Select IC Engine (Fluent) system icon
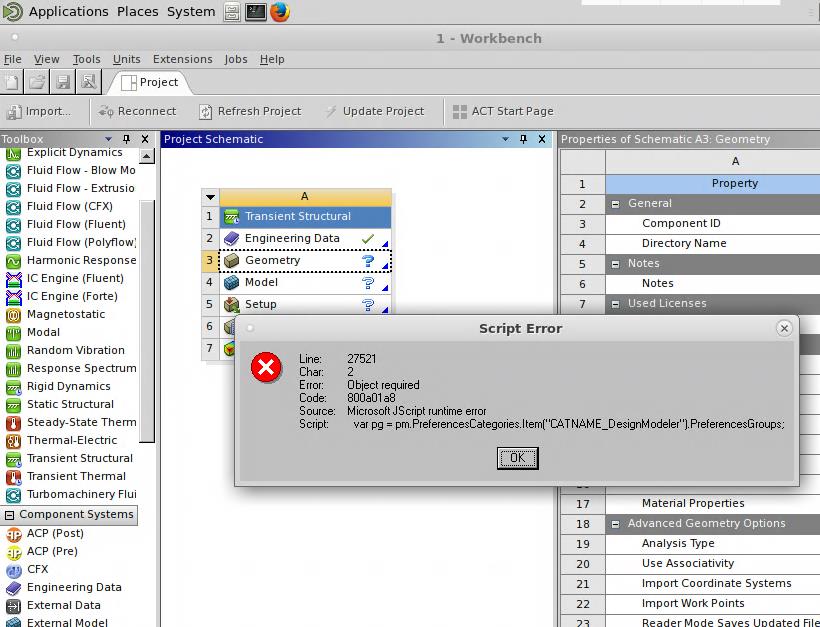This screenshot has height=627, width=820. 13,279
